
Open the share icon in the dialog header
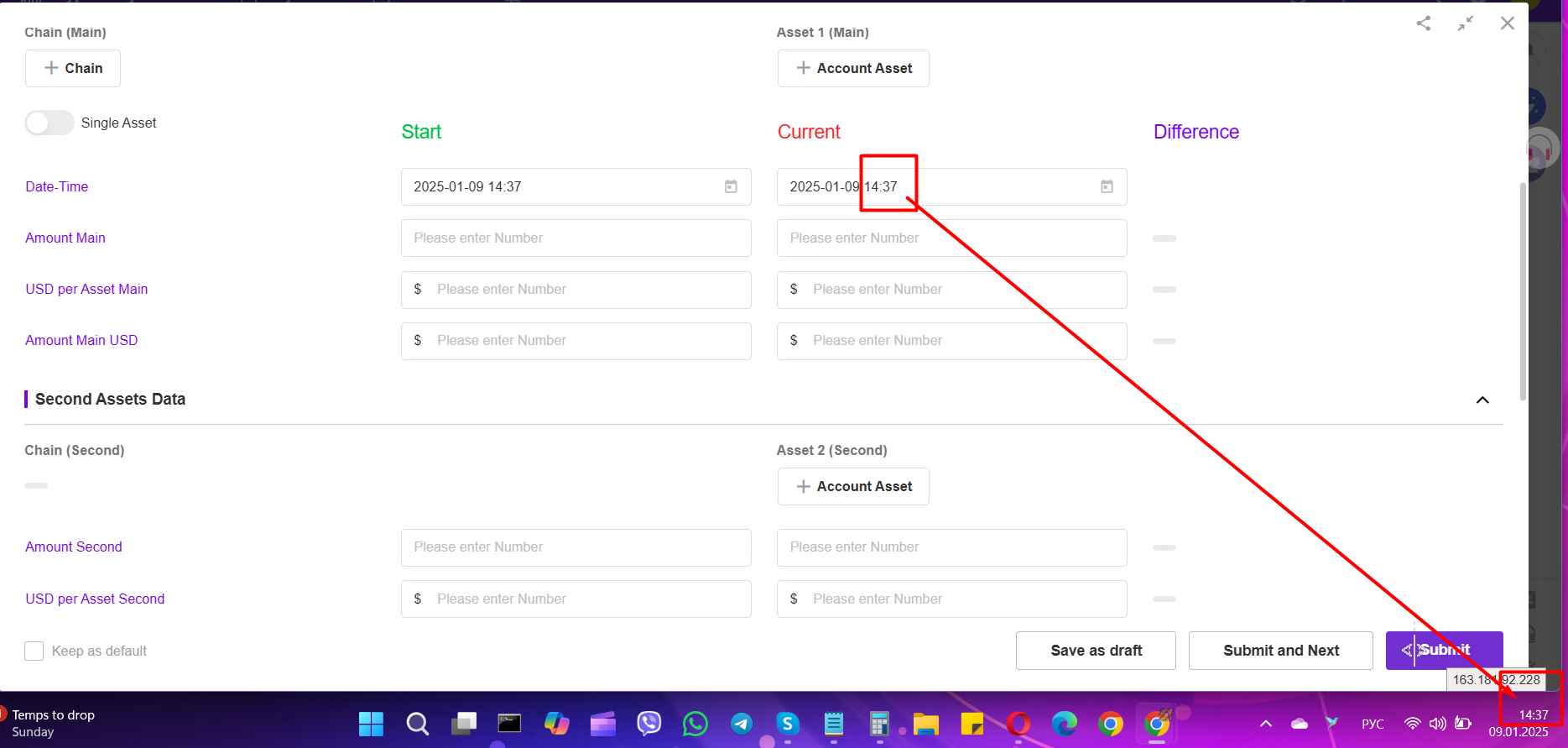[x=1424, y=24]
